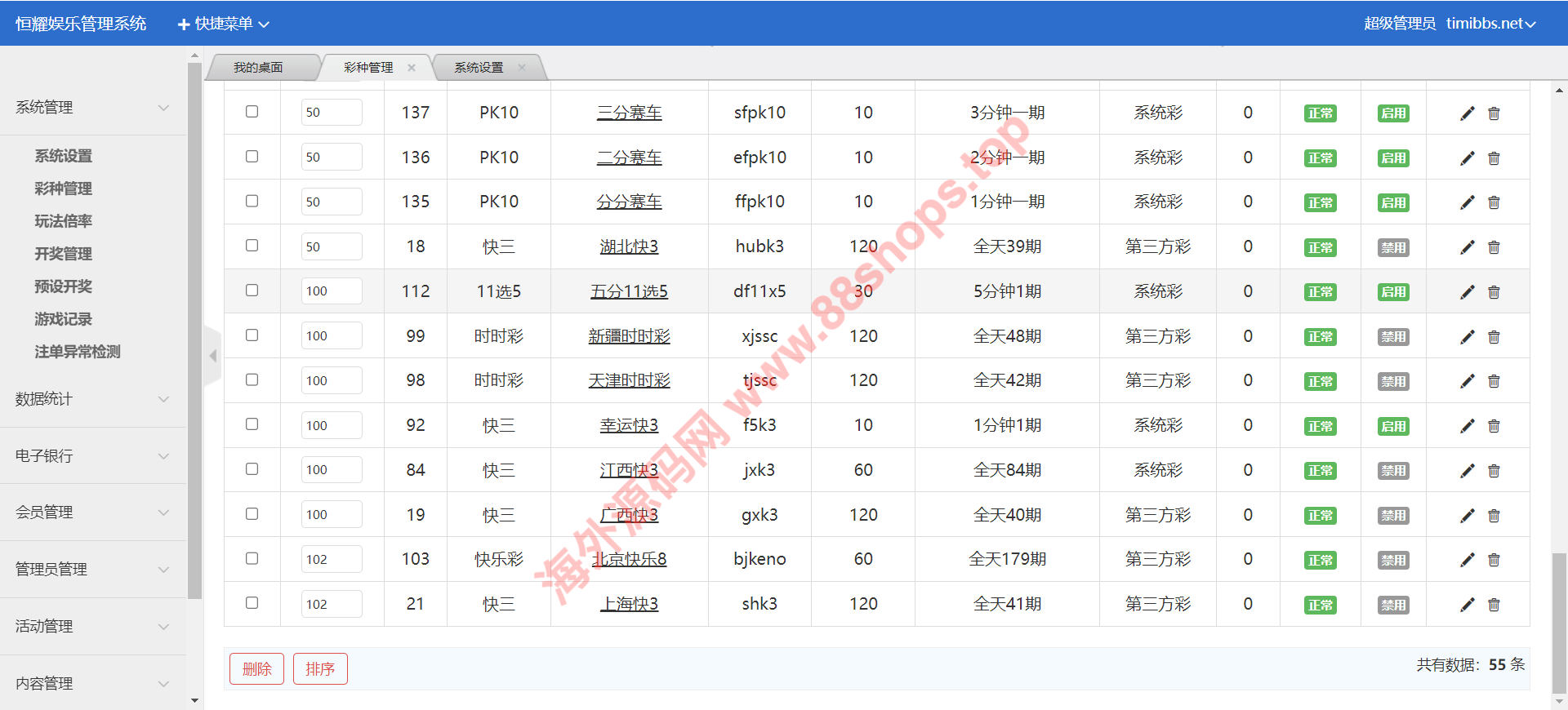Select the 新疆时时彩 row checkbox

(x=252, y=335)
